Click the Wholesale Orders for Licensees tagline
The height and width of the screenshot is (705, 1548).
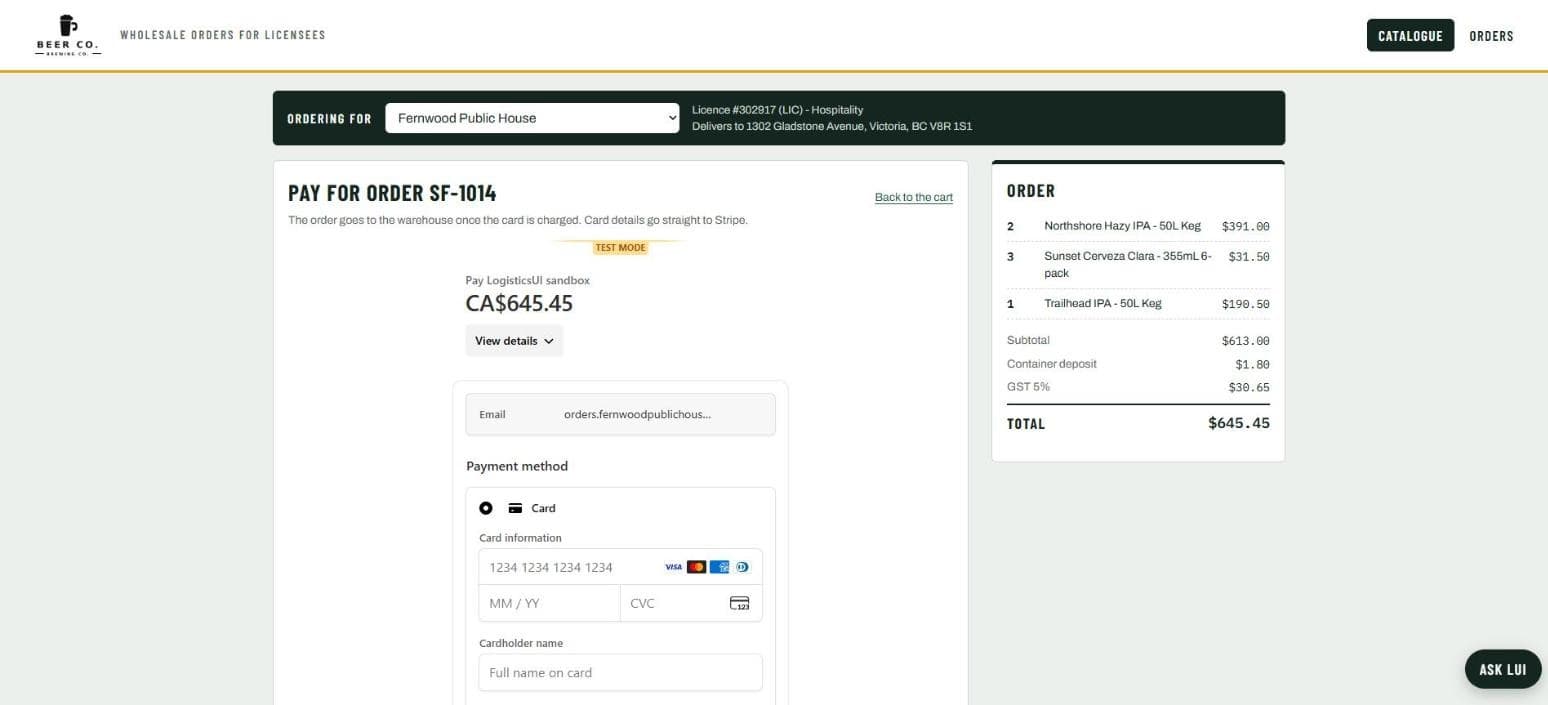click(x=223, y=35)
